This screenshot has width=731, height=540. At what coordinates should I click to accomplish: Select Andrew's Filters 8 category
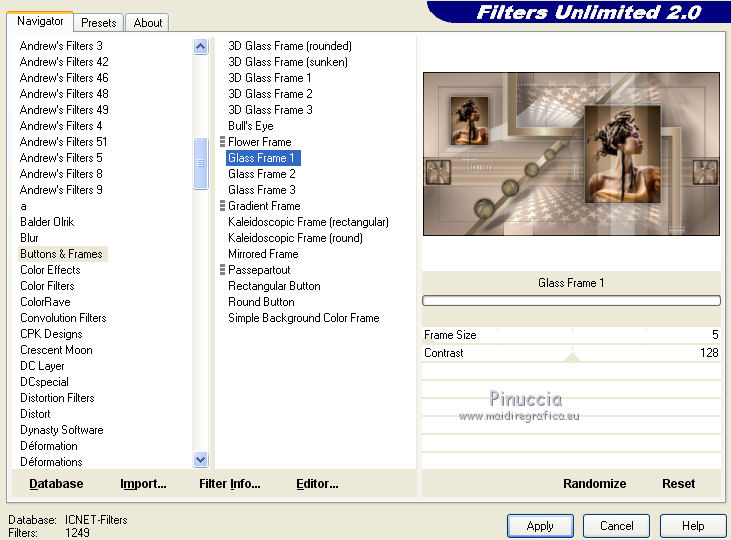[61, 173]
